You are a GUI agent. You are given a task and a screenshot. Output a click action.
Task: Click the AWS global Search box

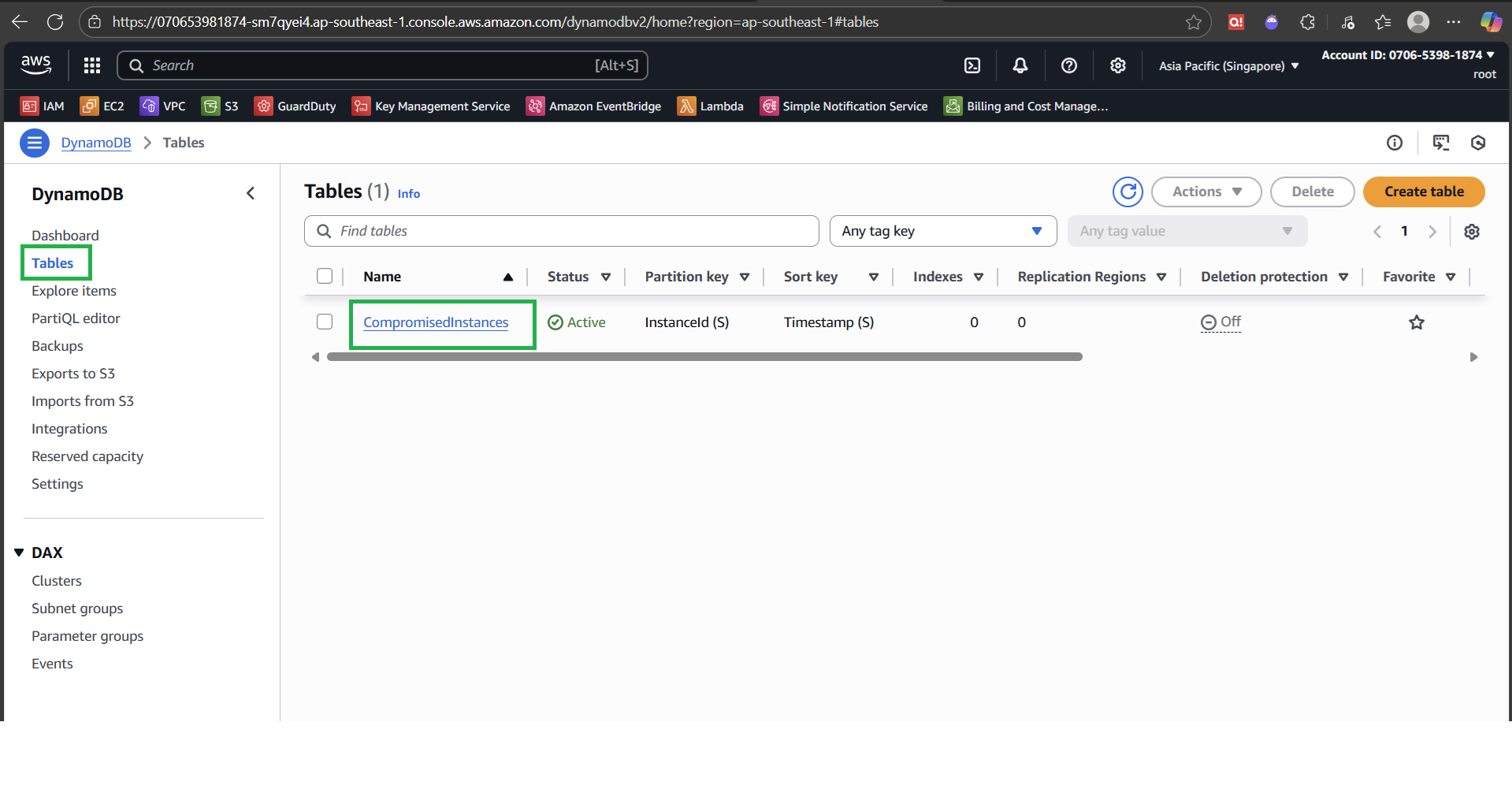point(383,65)
